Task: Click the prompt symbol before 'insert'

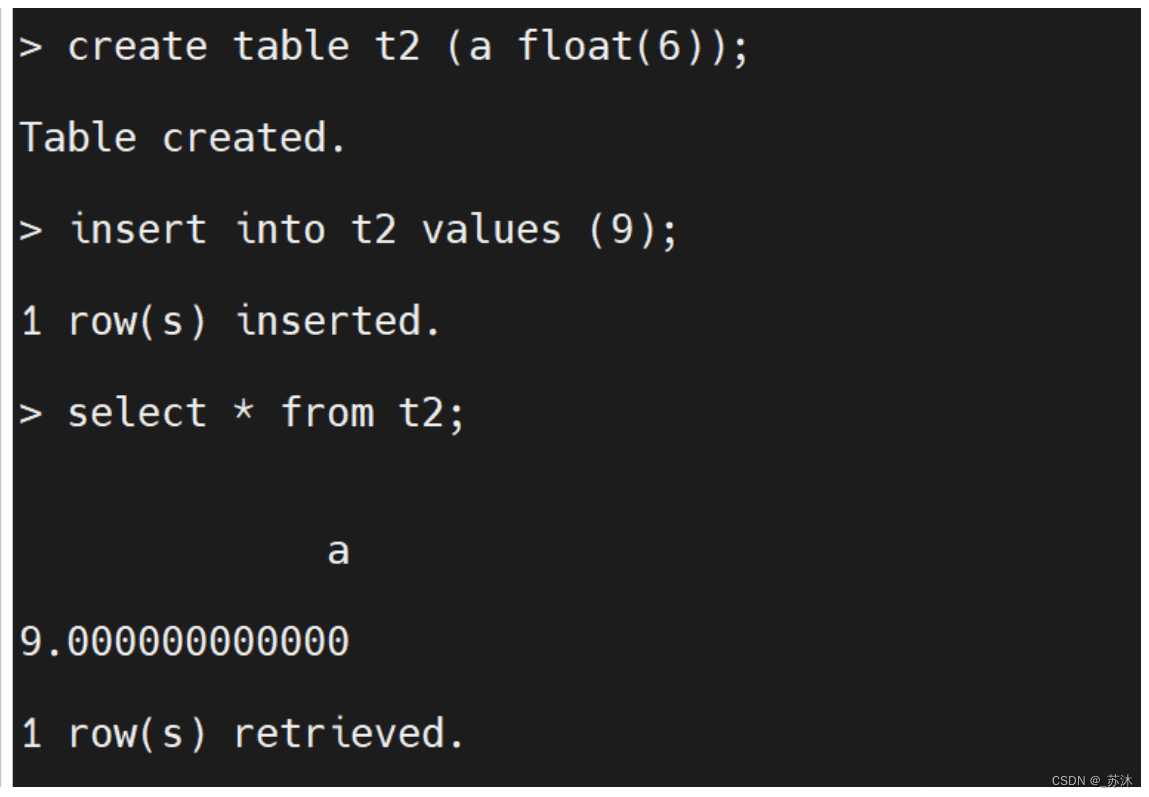Action: pos(31,231)
